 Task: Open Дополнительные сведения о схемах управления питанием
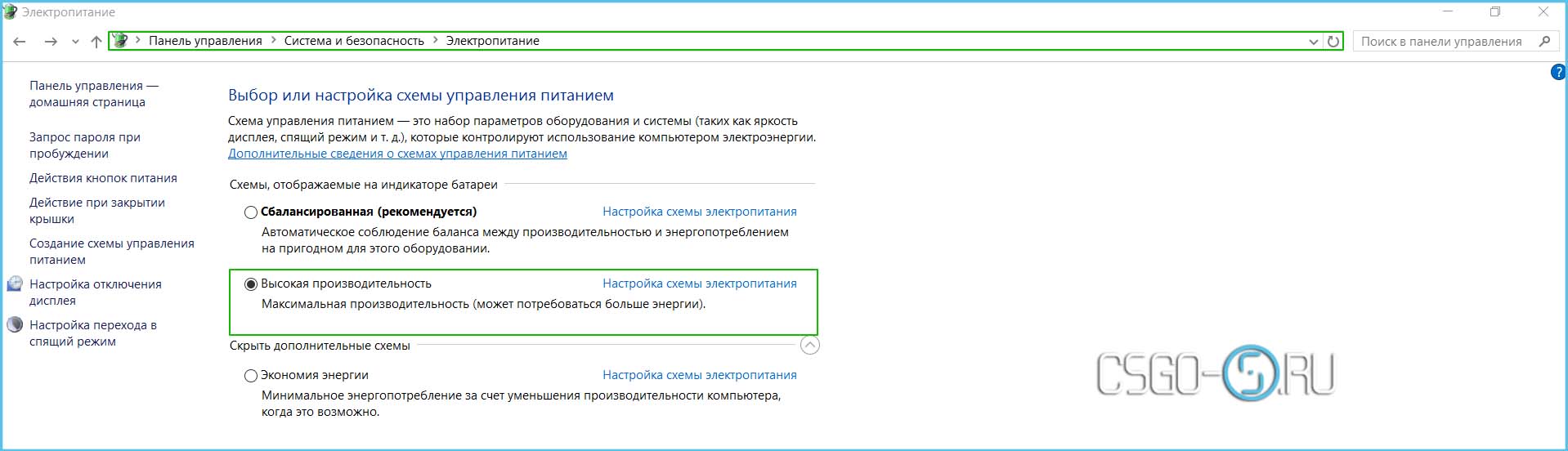[397, 154]
